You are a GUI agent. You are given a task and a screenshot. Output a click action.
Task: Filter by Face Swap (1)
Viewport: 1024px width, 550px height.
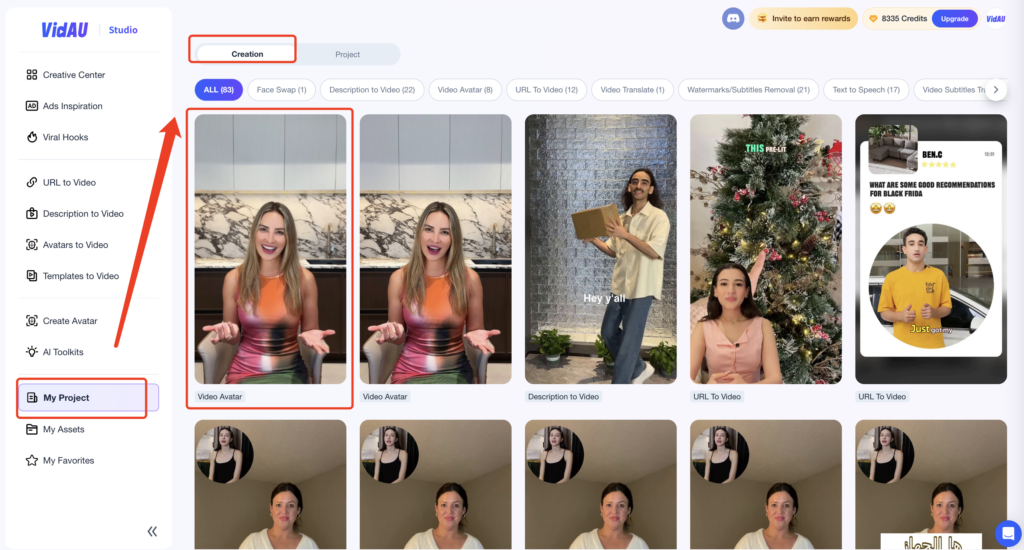[x=281, y=90]
